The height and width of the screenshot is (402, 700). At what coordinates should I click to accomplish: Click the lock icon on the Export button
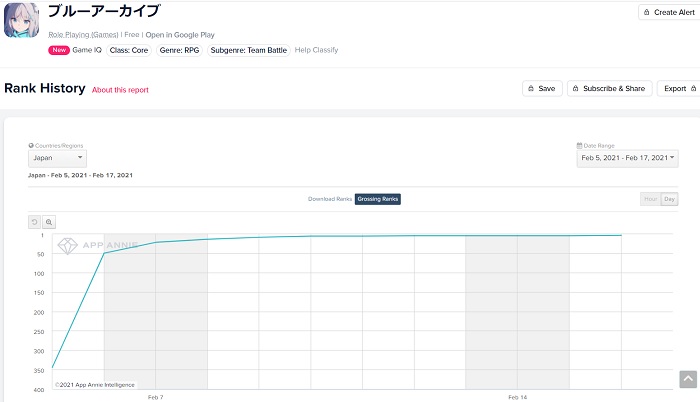point(693,88)
